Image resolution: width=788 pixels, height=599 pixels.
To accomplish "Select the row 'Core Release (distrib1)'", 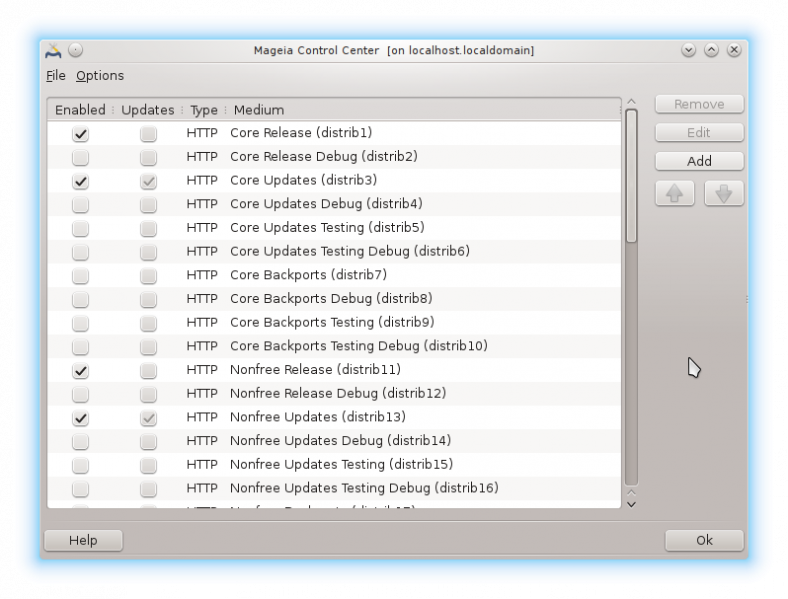I will coord(334,133).
